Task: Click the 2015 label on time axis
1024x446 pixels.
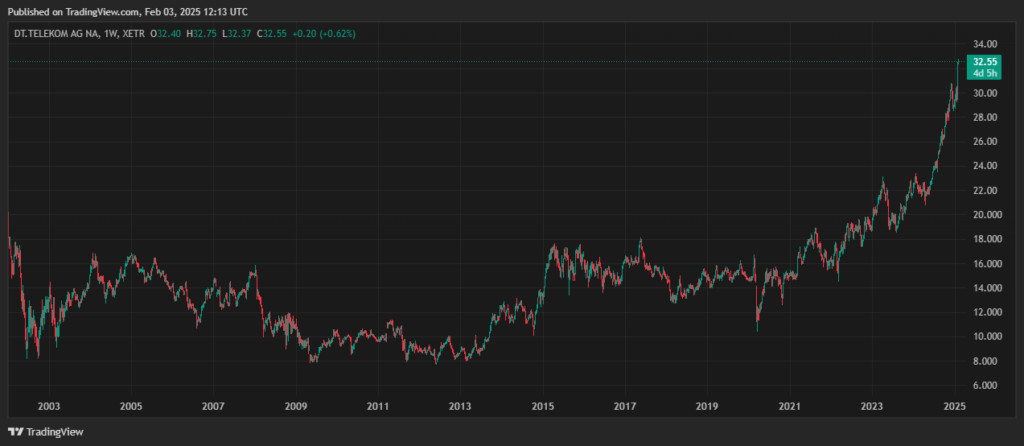Action: [543, 406]
